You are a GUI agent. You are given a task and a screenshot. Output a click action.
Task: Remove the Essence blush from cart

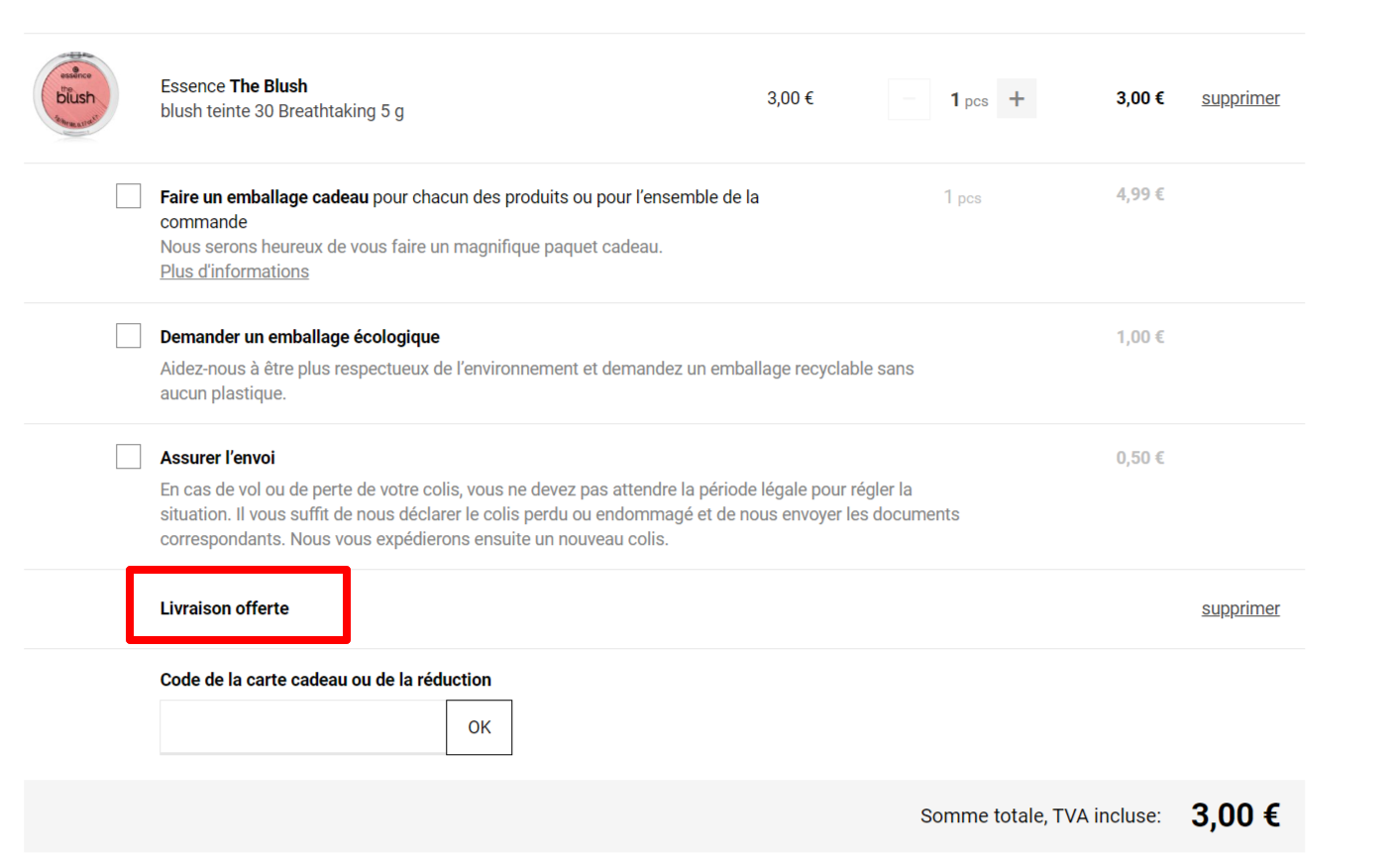pyautogui.click(x=1239, y=98)
